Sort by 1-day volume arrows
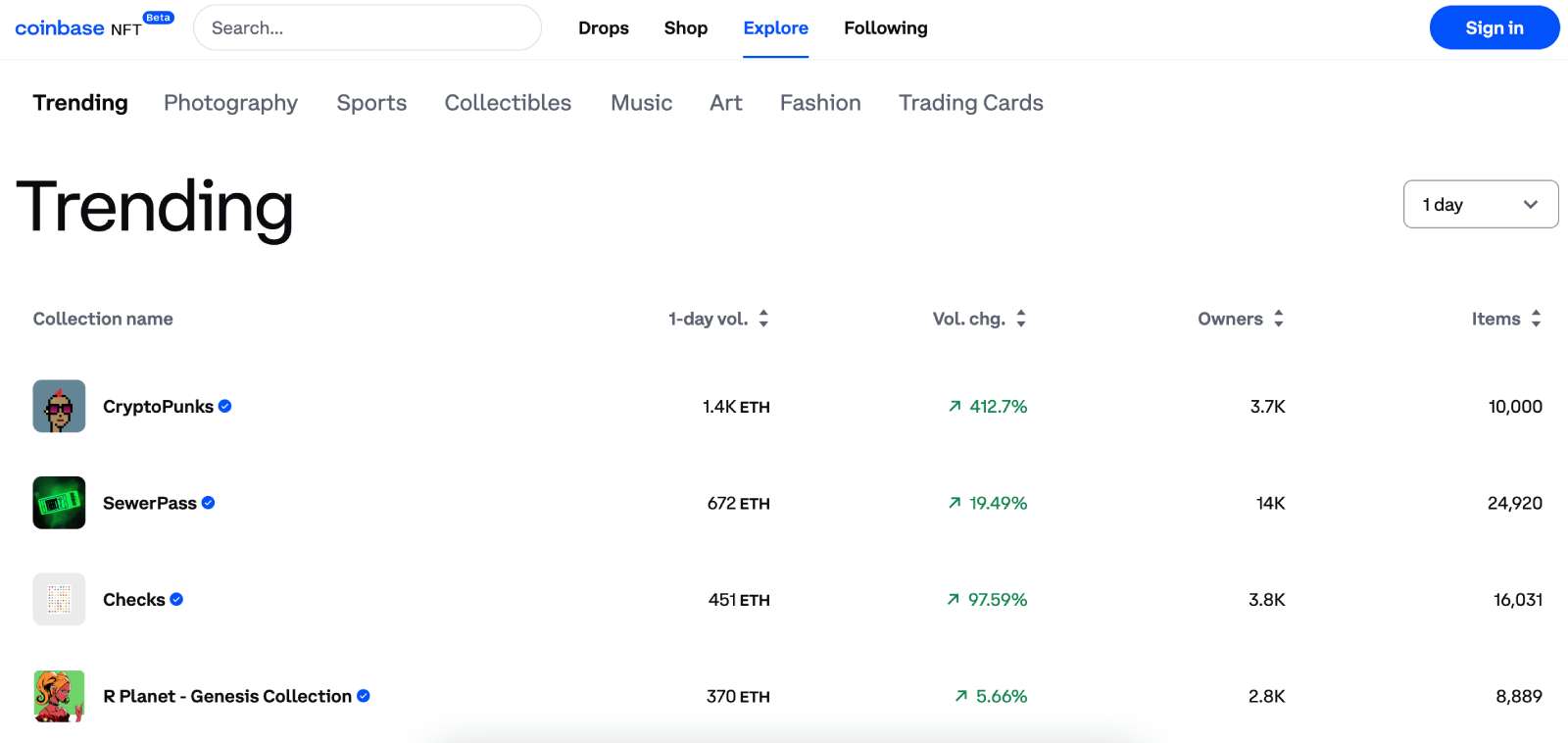The height and width of the screenshot is (743, 1568). [x=763, y=319]
